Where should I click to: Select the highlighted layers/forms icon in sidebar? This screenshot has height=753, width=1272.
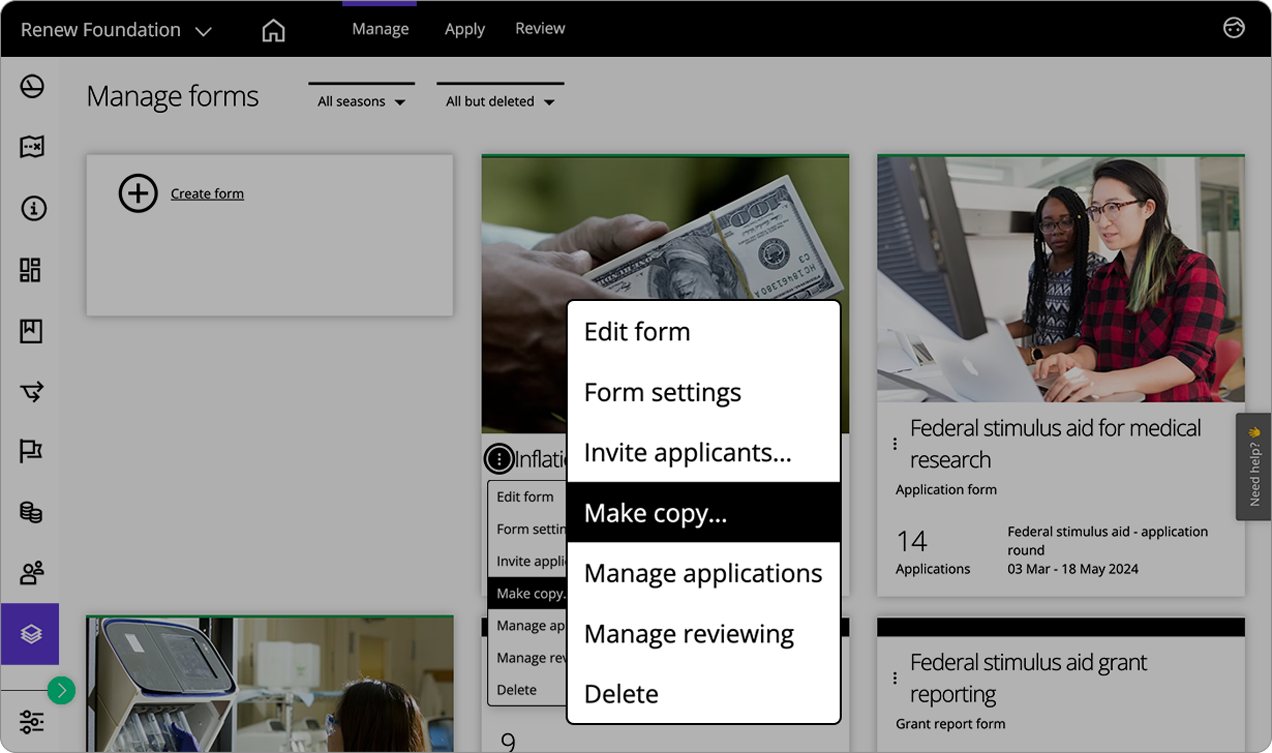tap(30, 633)
